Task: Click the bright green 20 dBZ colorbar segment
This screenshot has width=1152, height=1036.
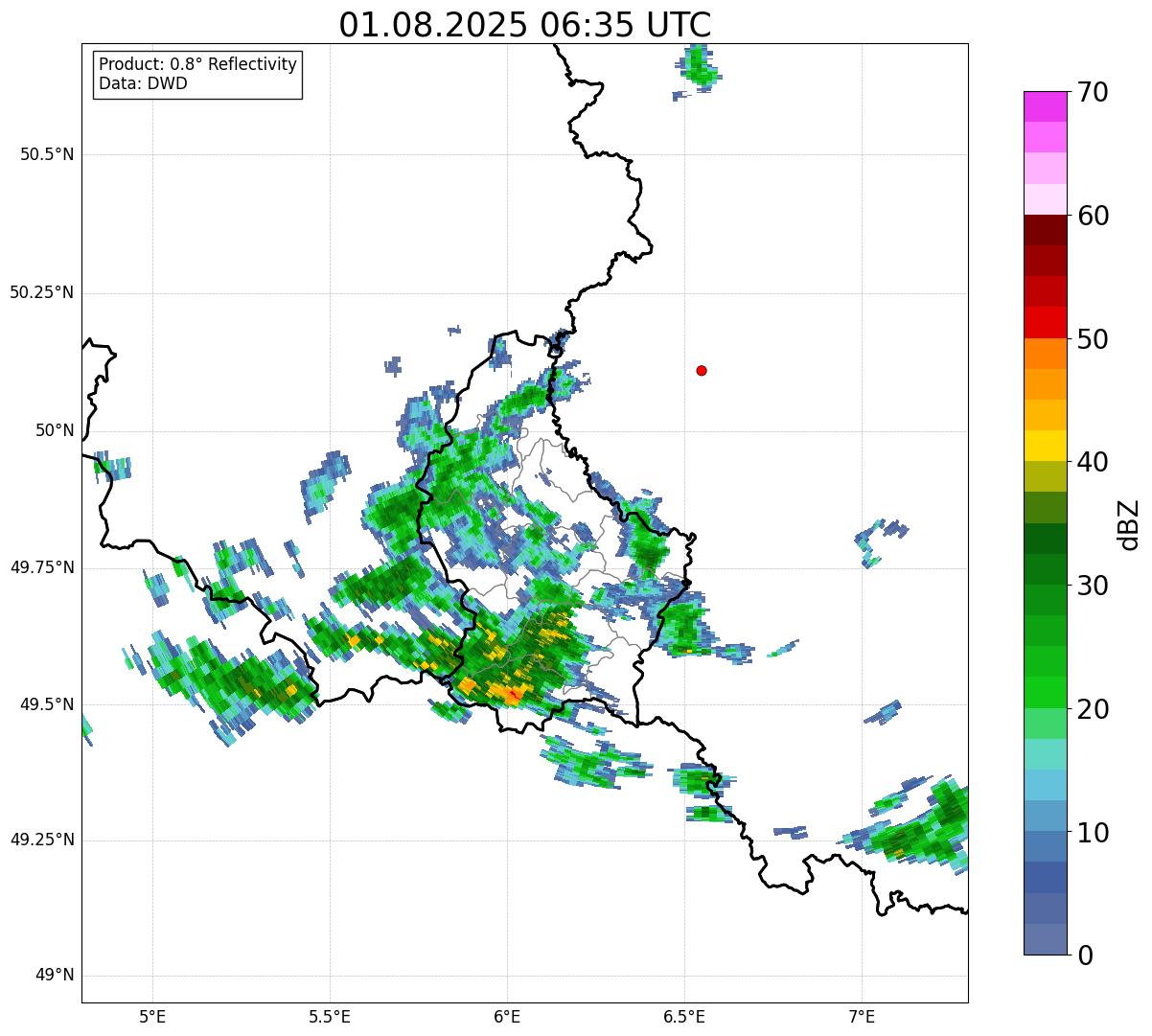Action: 1045,692
